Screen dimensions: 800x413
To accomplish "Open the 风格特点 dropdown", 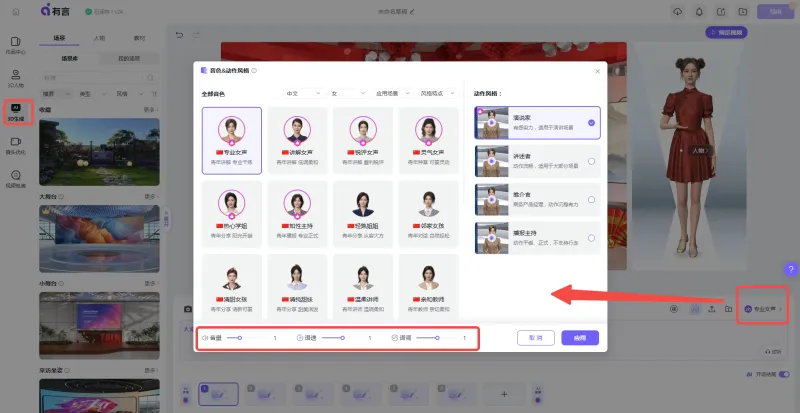I will pos(438,93).
